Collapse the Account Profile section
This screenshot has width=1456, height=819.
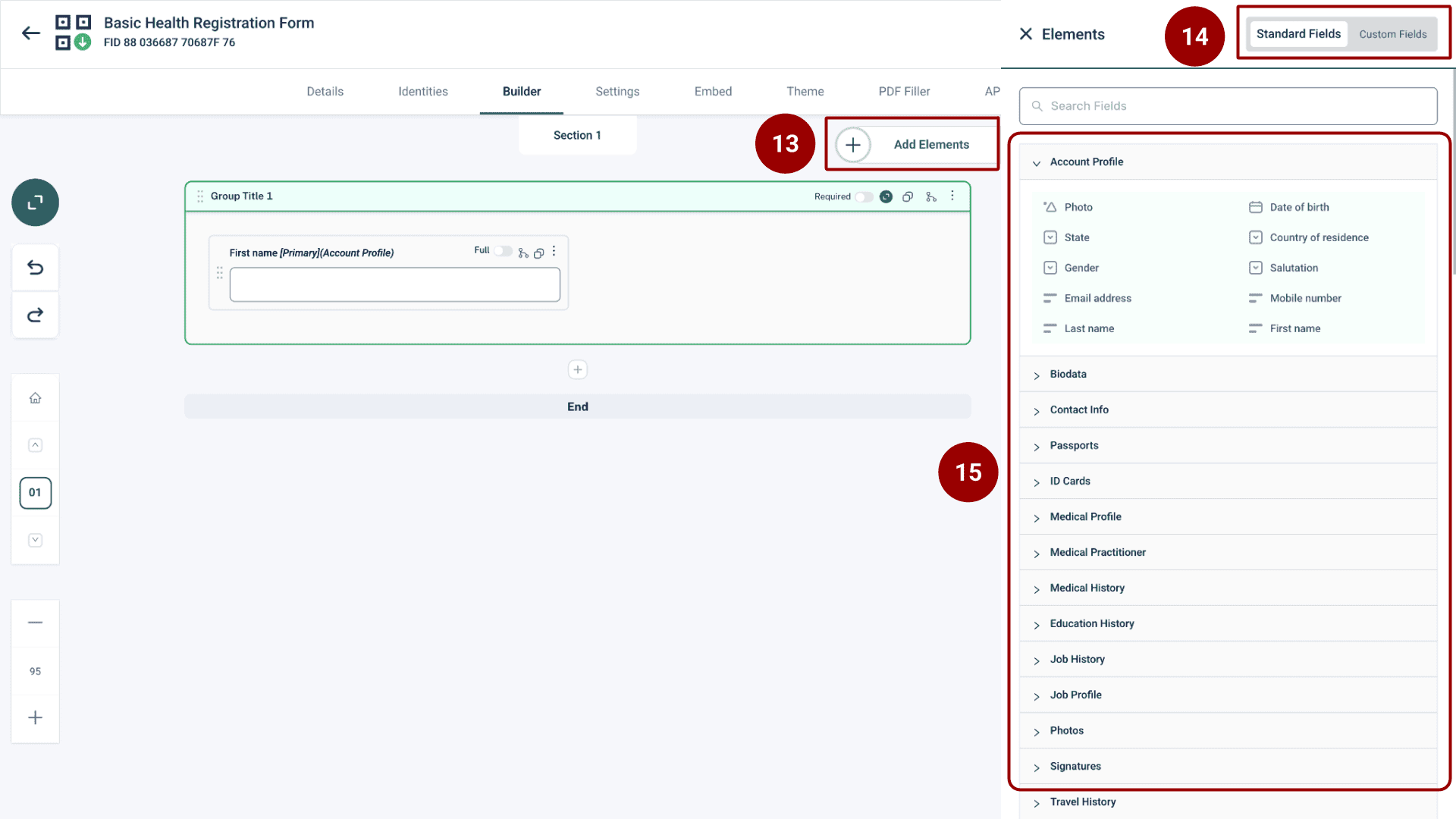click(x=1037, y=163)
